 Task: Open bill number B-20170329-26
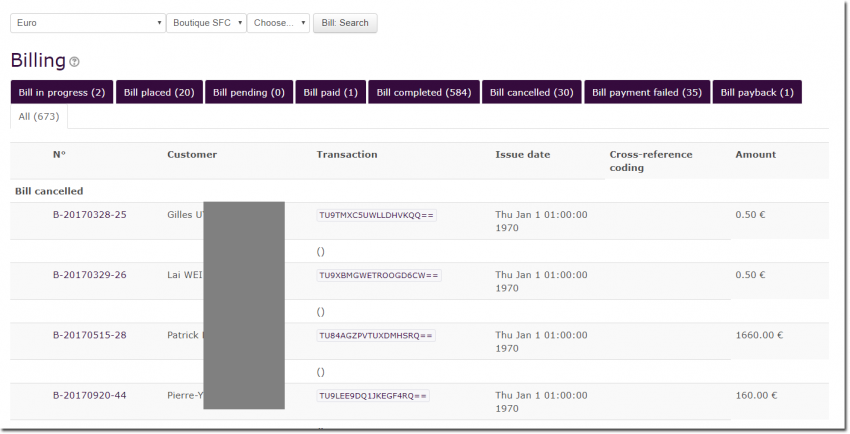90,275
